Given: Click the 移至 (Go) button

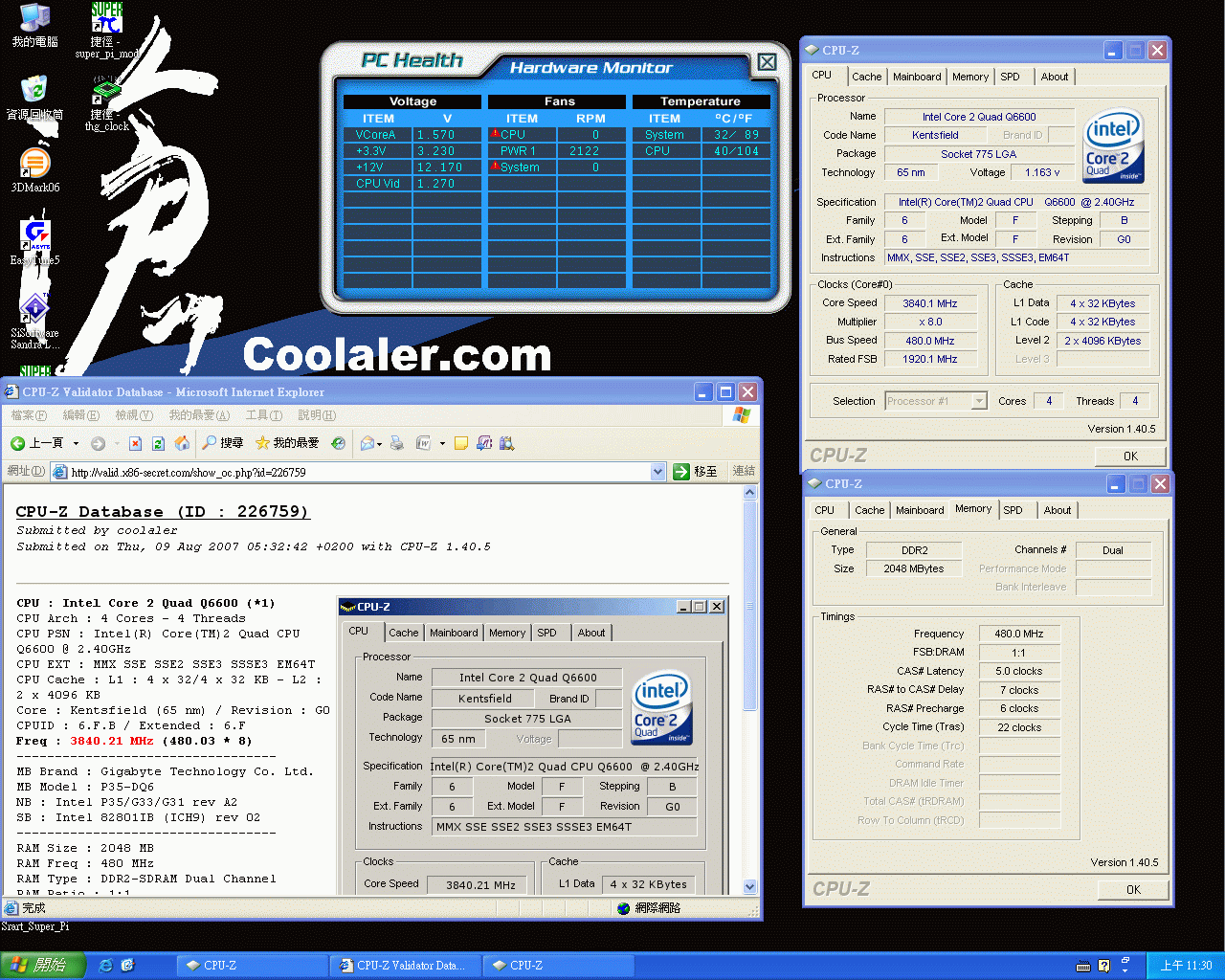Looking at the screenshot, I should (696, 471).
